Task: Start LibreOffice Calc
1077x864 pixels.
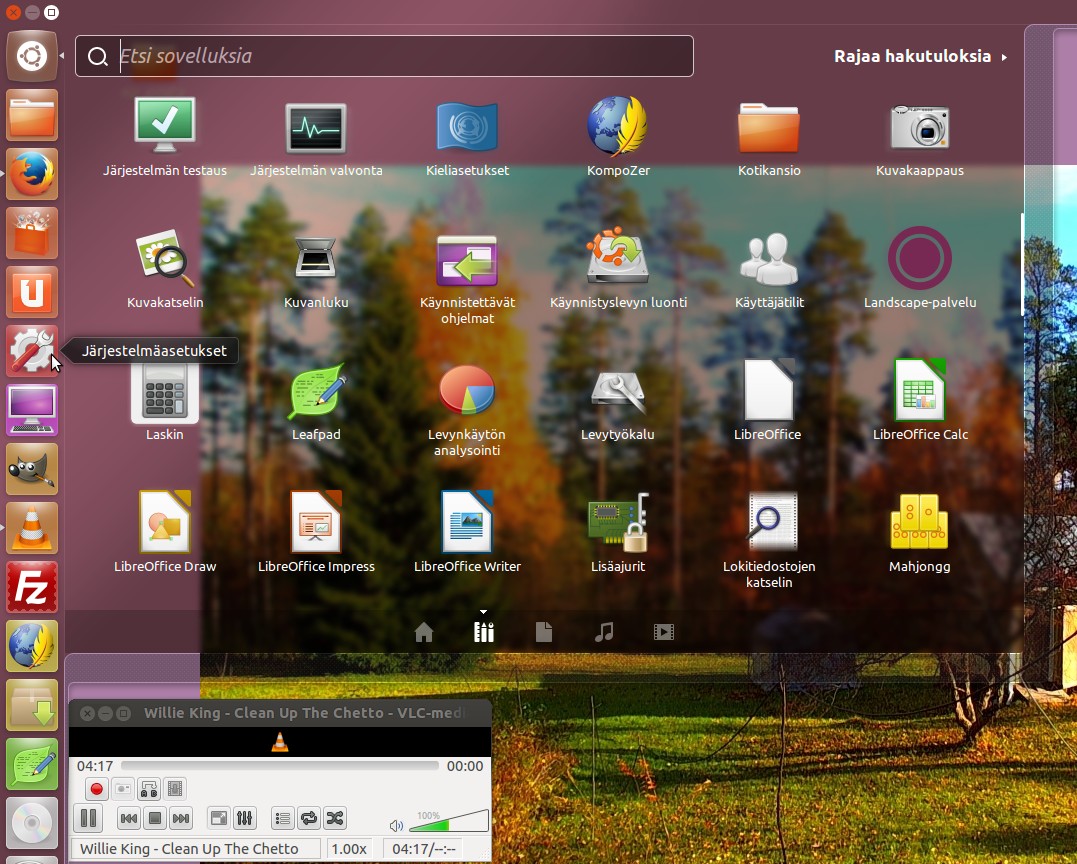Action: click(x=919, y=392)
